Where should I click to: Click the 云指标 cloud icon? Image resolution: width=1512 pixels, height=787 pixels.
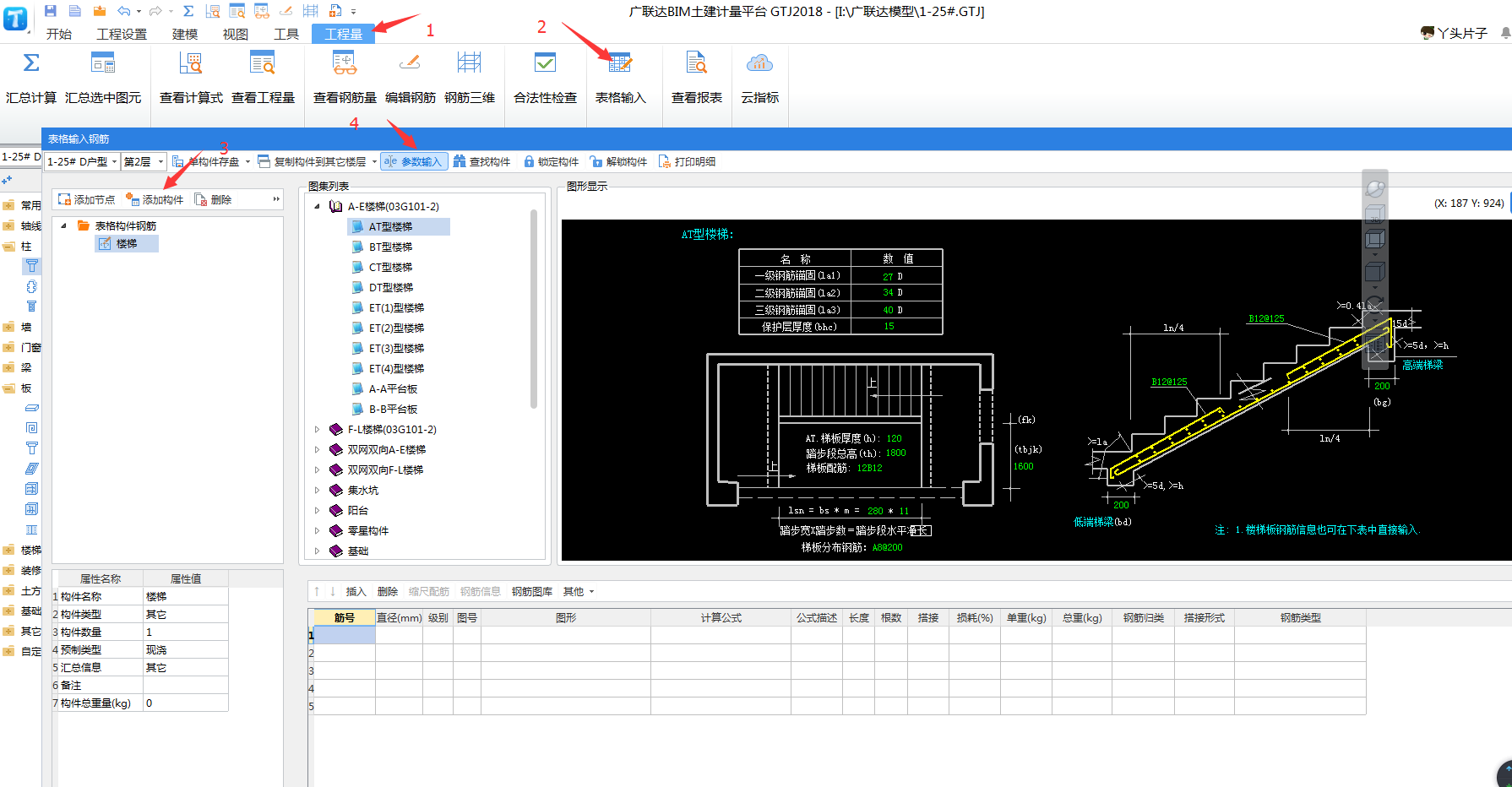pyautogui.click(x=760, y=62)
